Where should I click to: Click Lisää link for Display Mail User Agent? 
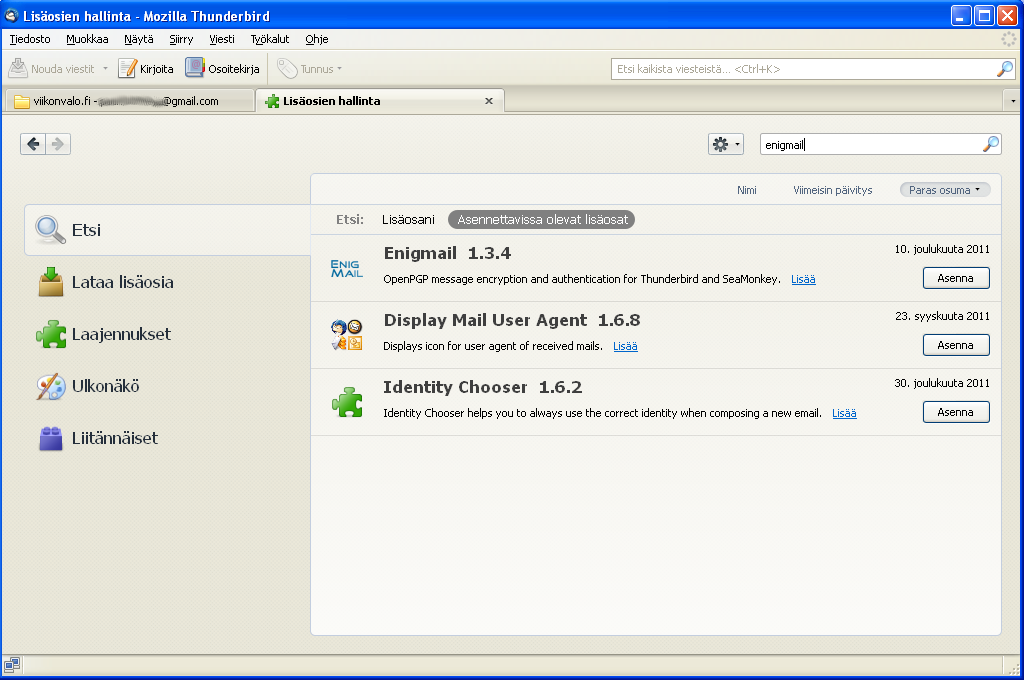[625, 346]
